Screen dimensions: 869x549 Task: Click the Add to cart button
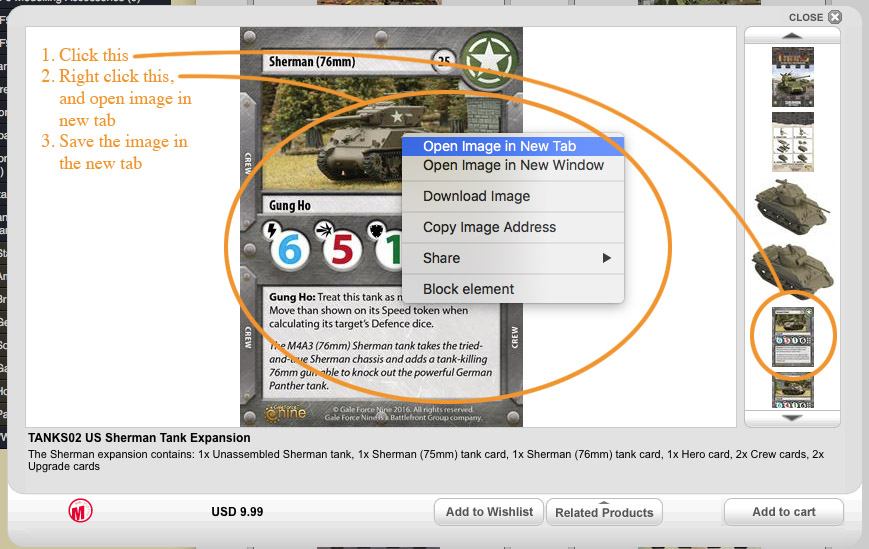coord(784,512)
